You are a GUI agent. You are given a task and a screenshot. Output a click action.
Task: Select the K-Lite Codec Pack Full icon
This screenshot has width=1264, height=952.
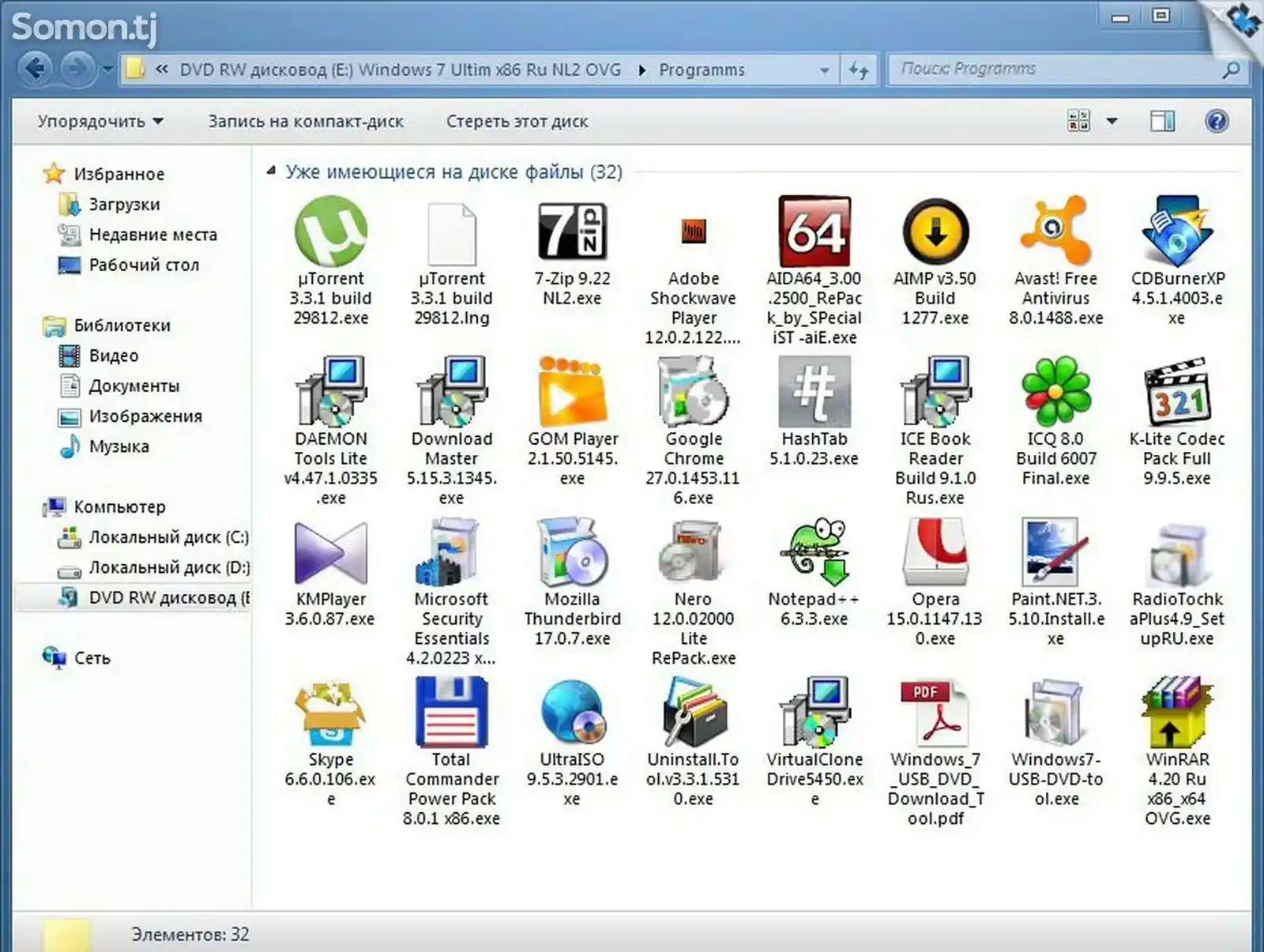click(x=1177, y=391)
